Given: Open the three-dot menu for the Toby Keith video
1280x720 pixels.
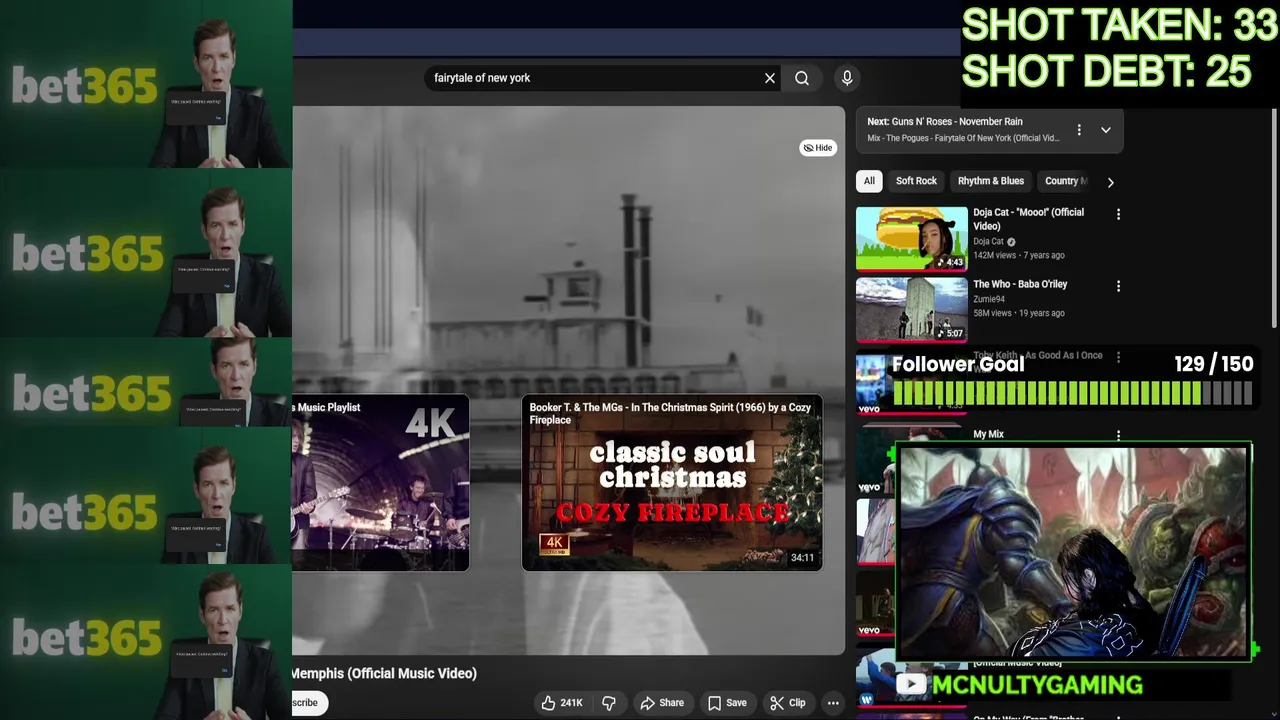Looking at the screenshot, I should [x=1118, y=357].
